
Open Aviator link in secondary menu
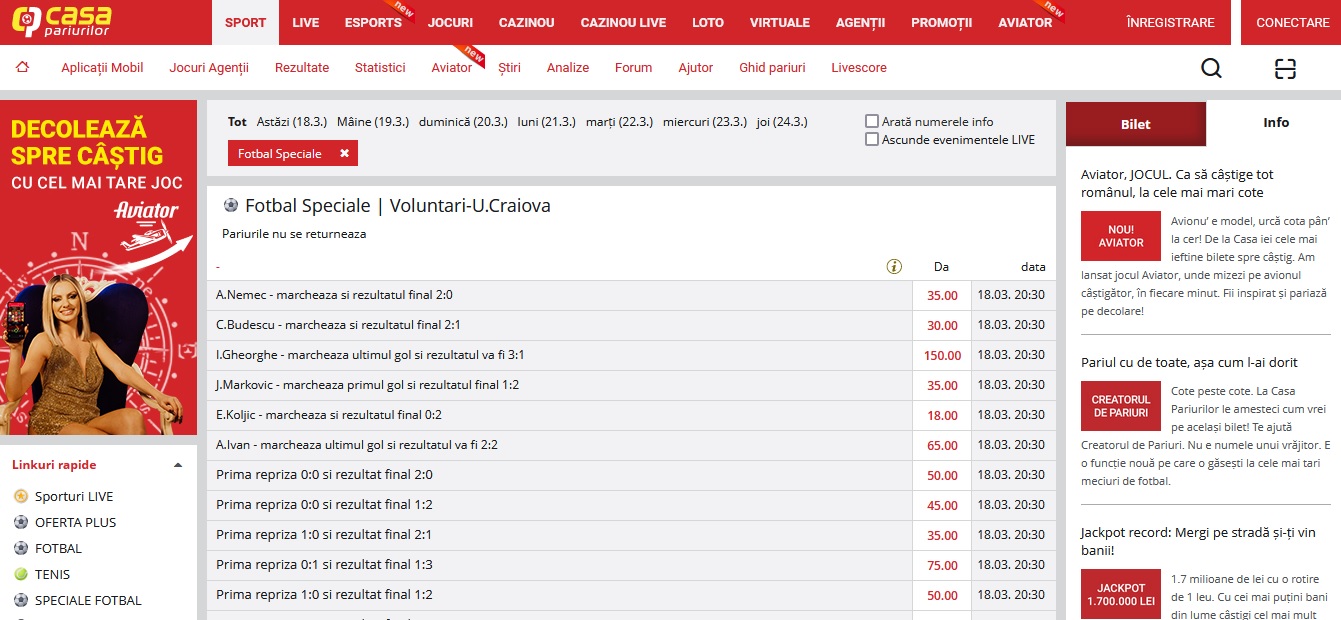[x=452, y=68]
